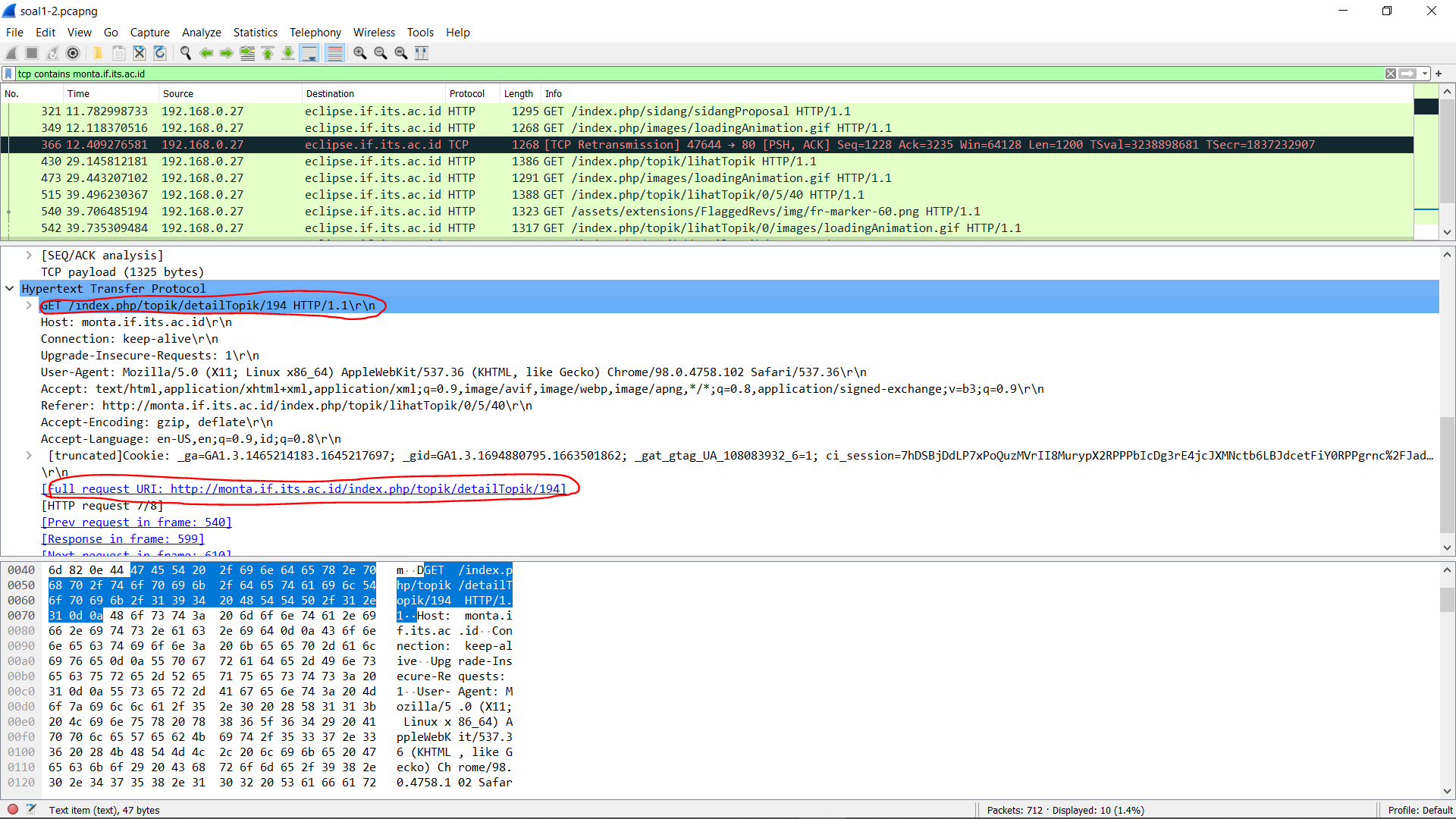This screenshot has width=1456, height=819.
Task: Go to first packet toolbar icon
Action: pos(268,53)
